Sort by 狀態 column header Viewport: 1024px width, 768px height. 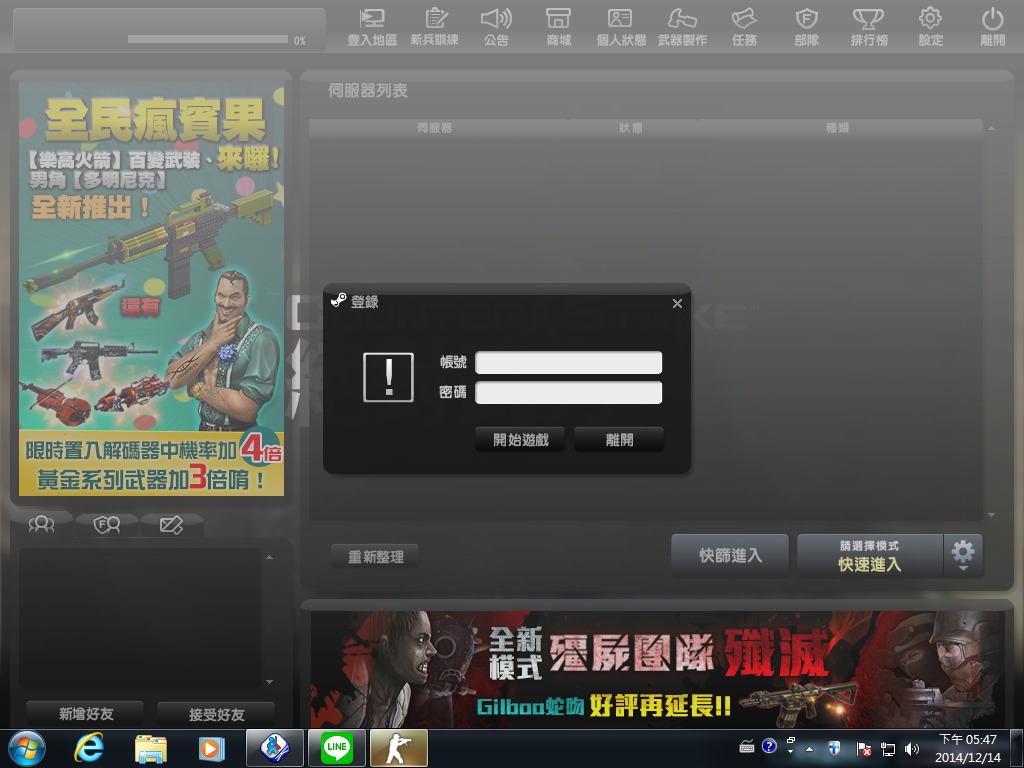[631, 128]
